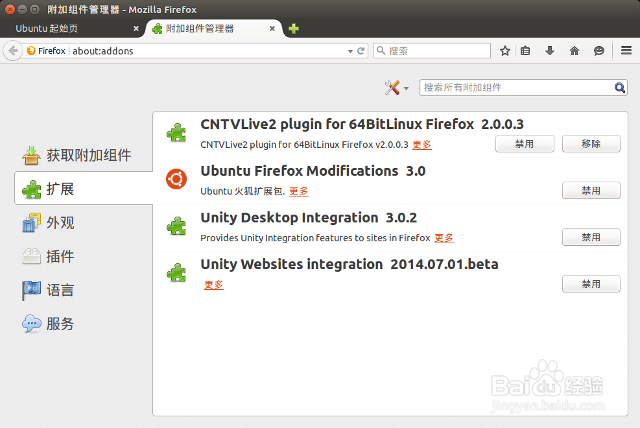Close the Ubuntu 起始页 tab
Viewport: 640px width, 428px height.
coord(136,29)
